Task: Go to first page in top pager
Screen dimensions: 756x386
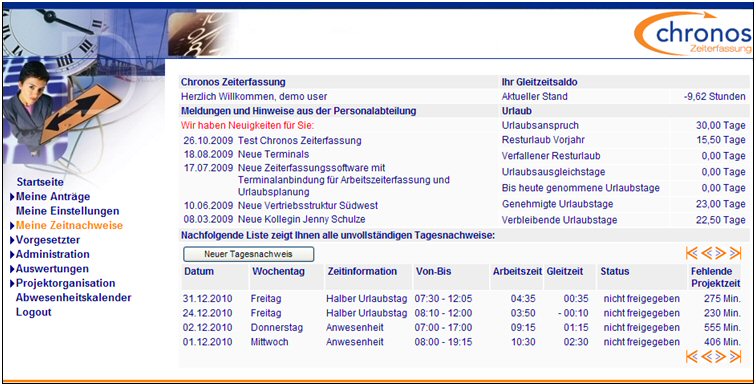Action: tap(691, 253)
